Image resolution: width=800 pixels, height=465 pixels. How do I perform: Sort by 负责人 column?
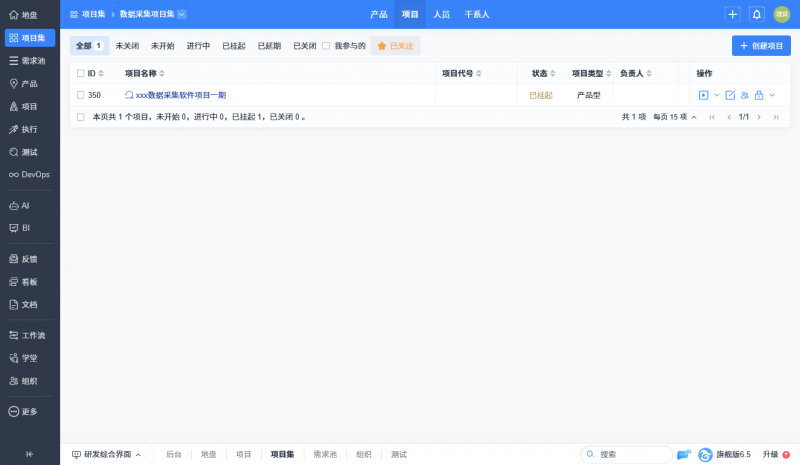click(x=636, y=74)
